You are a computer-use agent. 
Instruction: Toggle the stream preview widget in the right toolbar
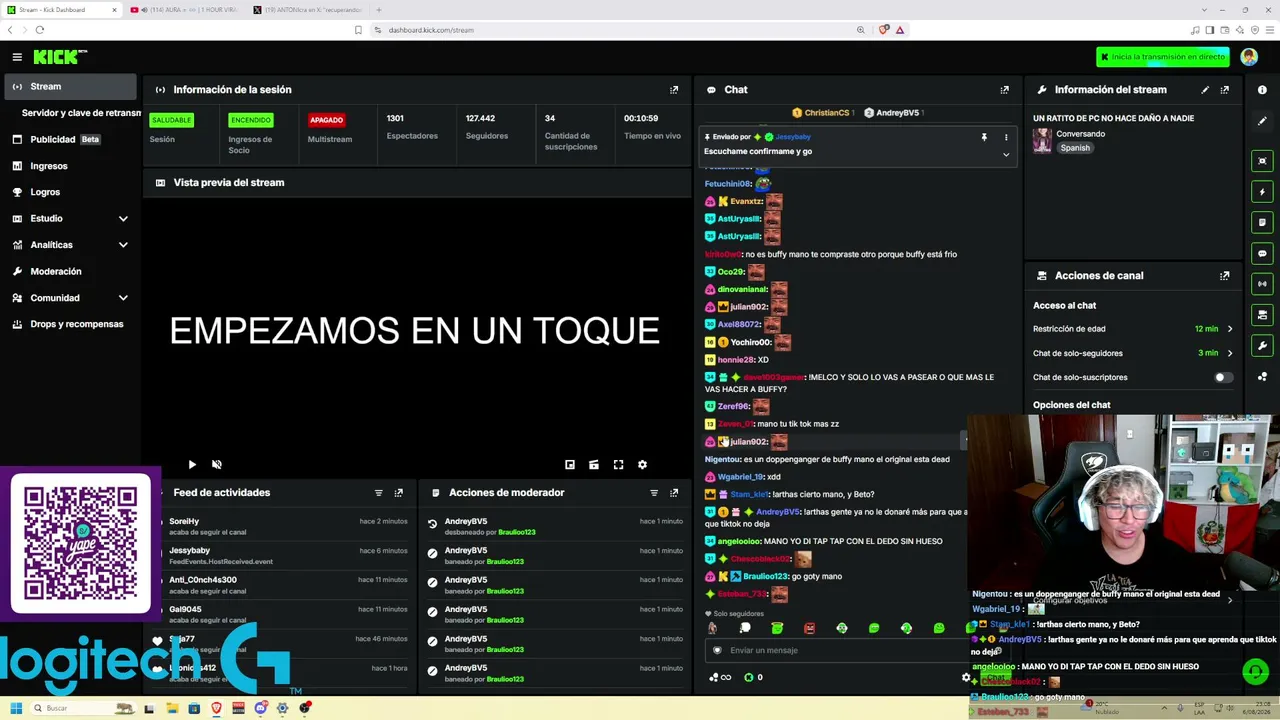point(1262,161)
